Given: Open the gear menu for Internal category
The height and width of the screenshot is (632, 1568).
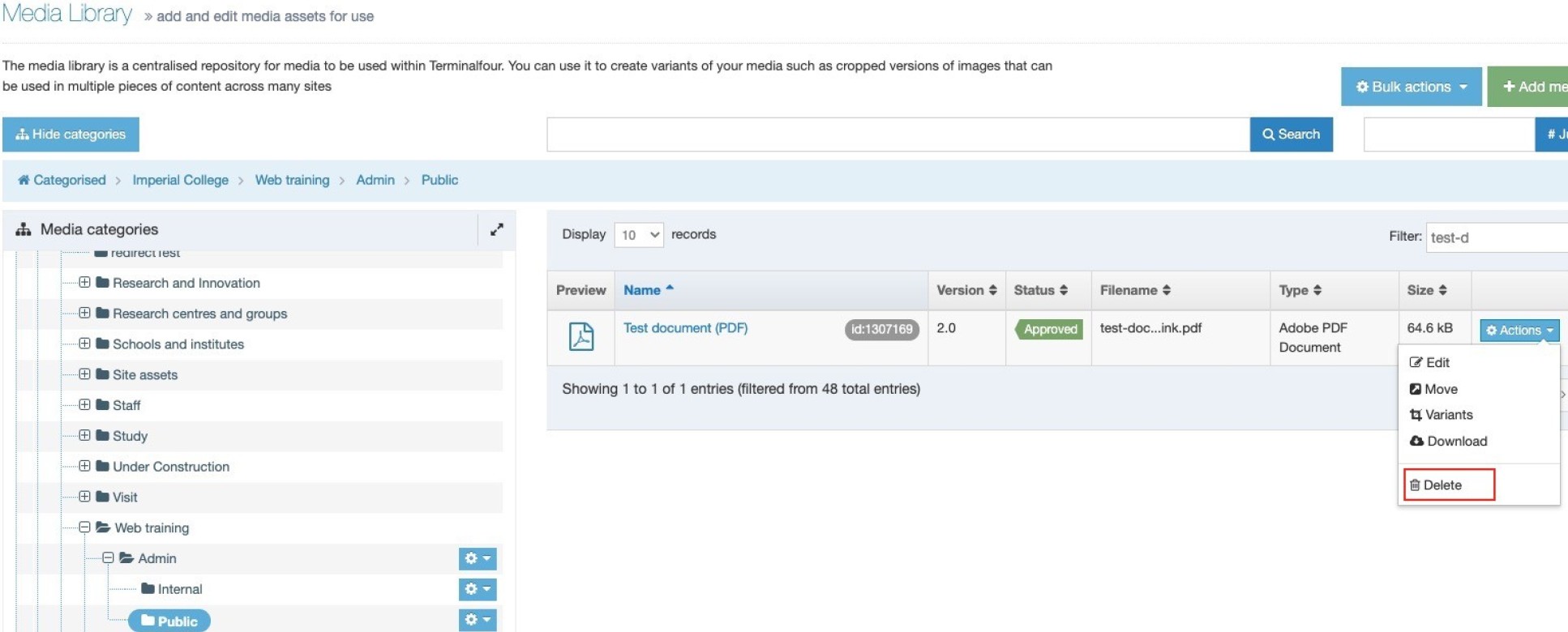Looking at the screenshot, I should click(x=477, y=590).
